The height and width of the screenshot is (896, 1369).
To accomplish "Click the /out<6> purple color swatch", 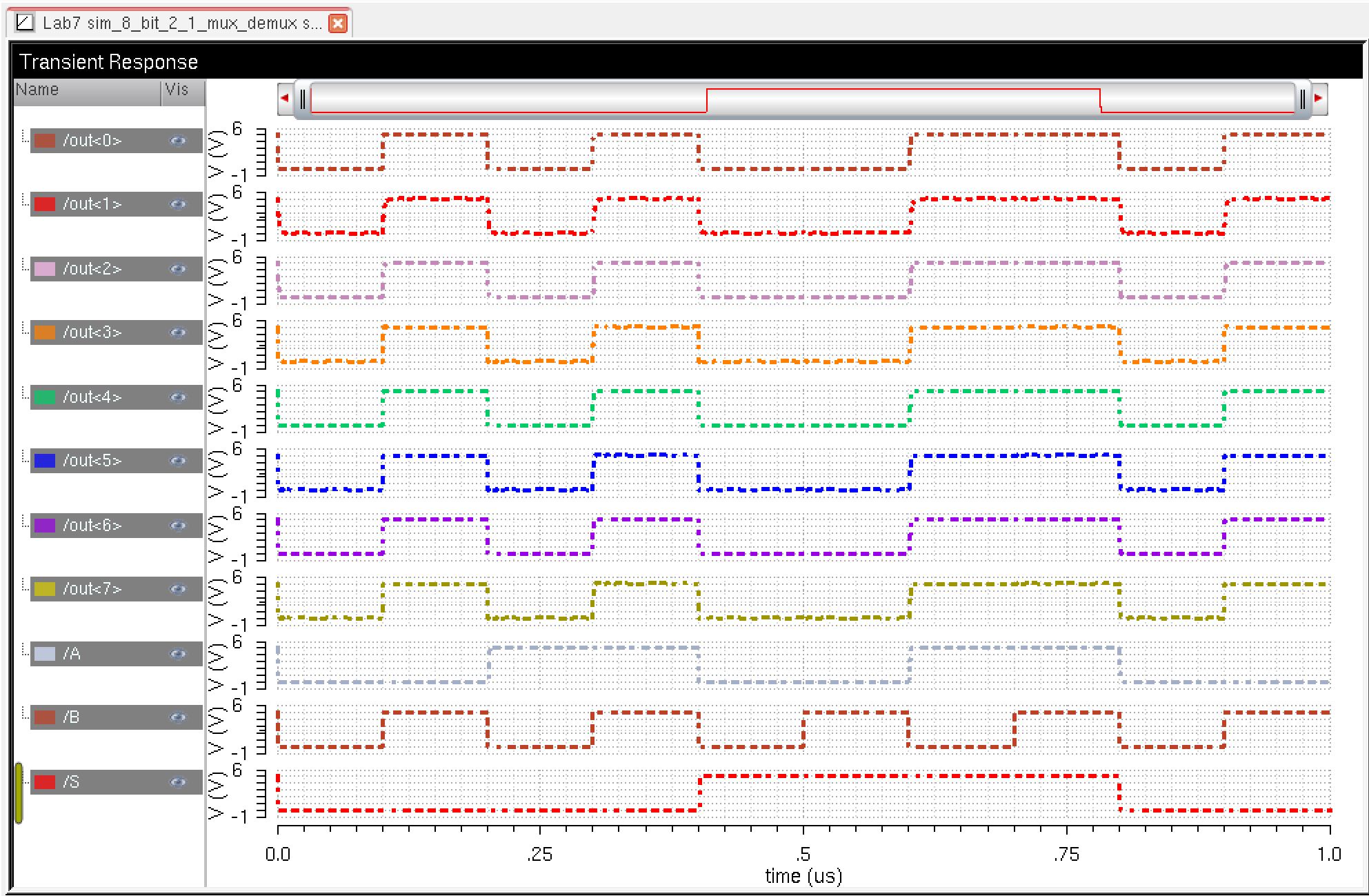I will (45, 526).
